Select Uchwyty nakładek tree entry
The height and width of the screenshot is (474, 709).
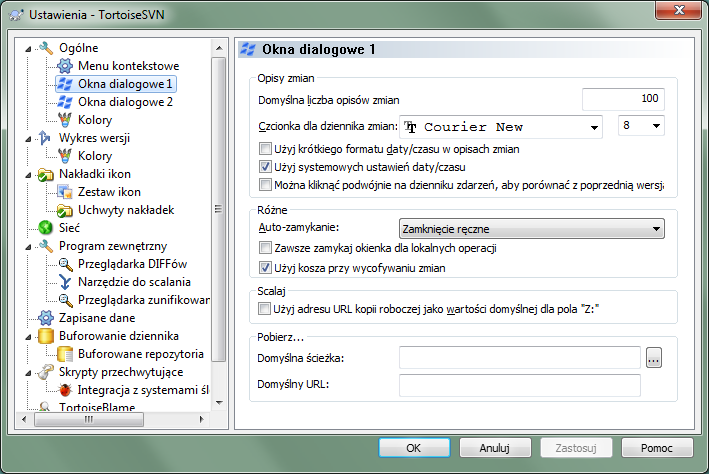tap(126, 210)
